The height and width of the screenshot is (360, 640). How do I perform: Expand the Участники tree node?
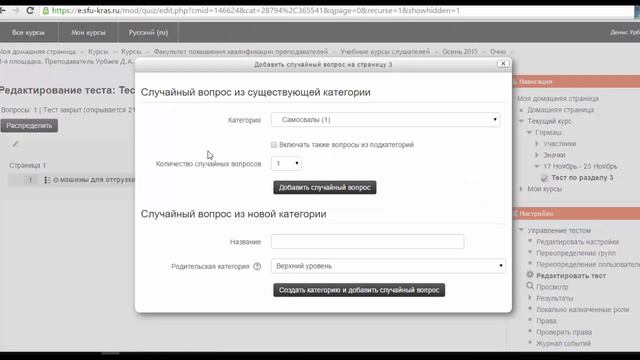[x=537, y=144]
